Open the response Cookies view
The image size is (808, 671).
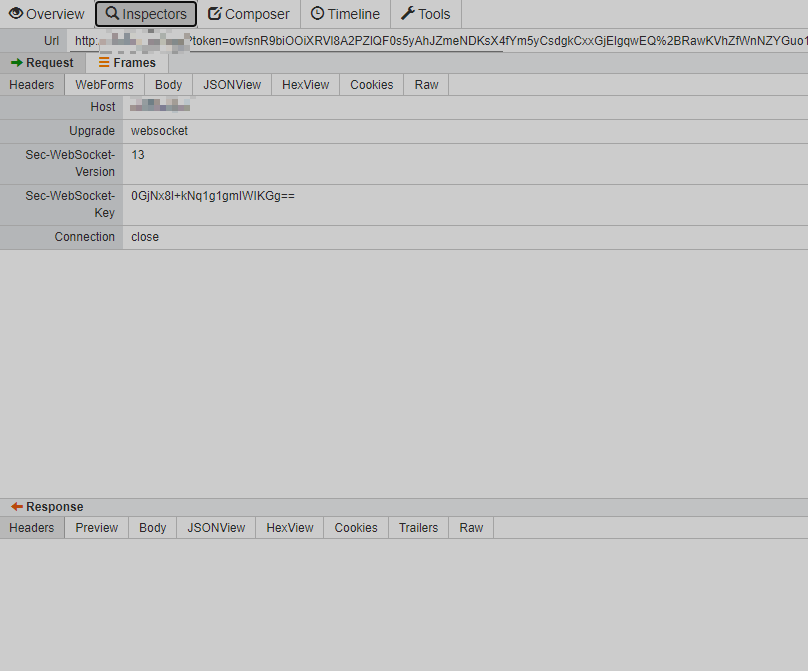coord(355,527)
